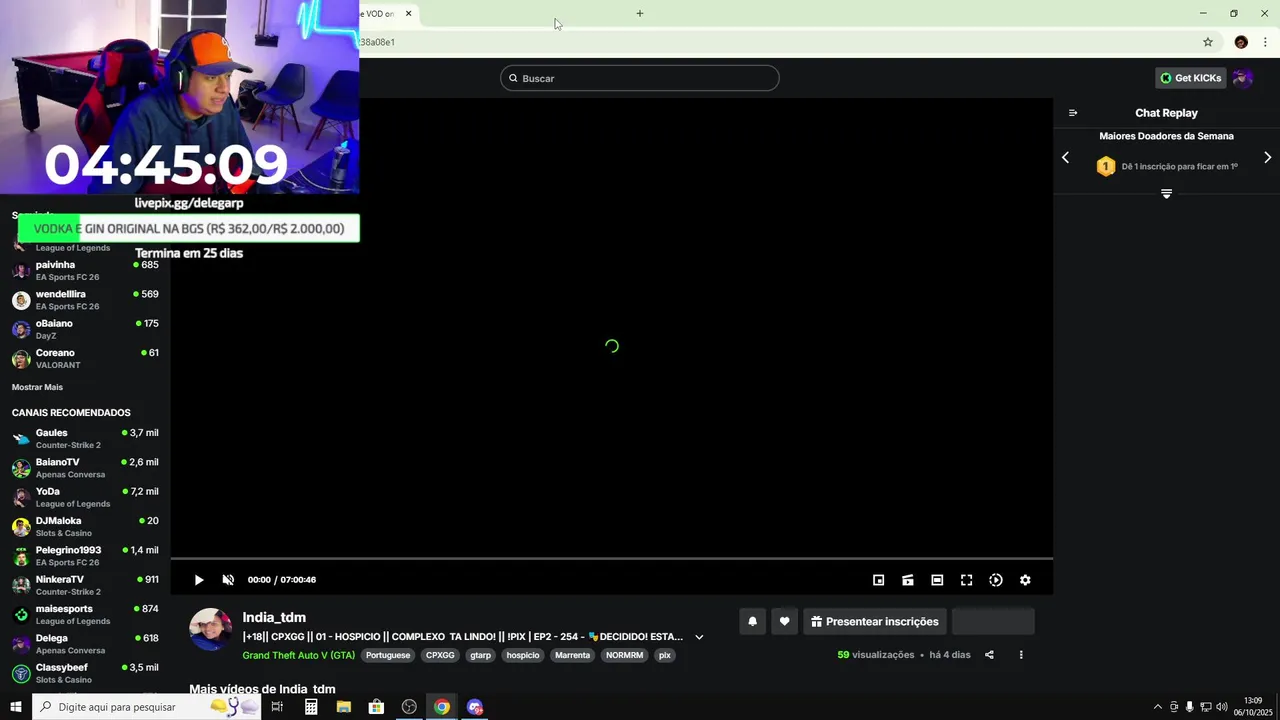Click the first place gold badge
Screen dimensions: 1280x720
[x=1106, y=167]
